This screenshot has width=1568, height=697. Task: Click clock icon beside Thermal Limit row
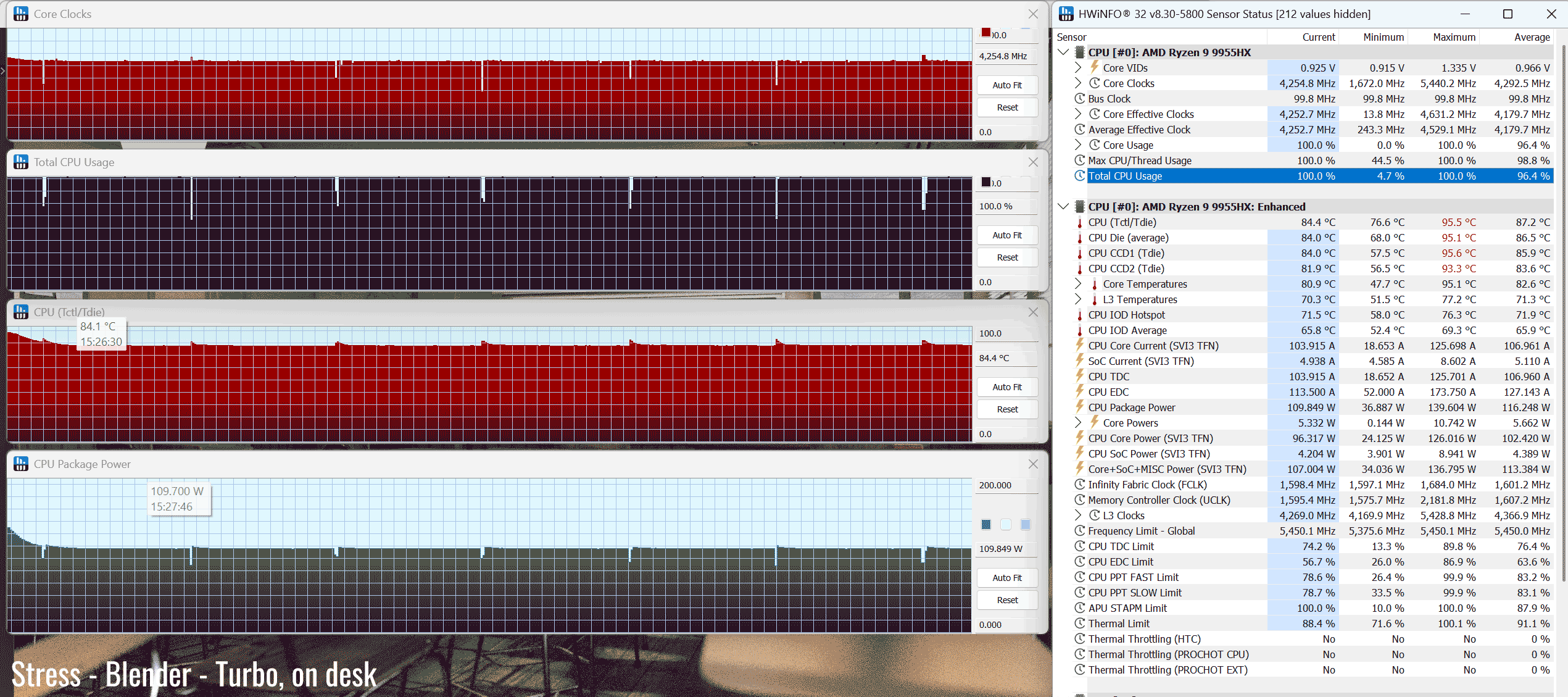pos(1079,624)
